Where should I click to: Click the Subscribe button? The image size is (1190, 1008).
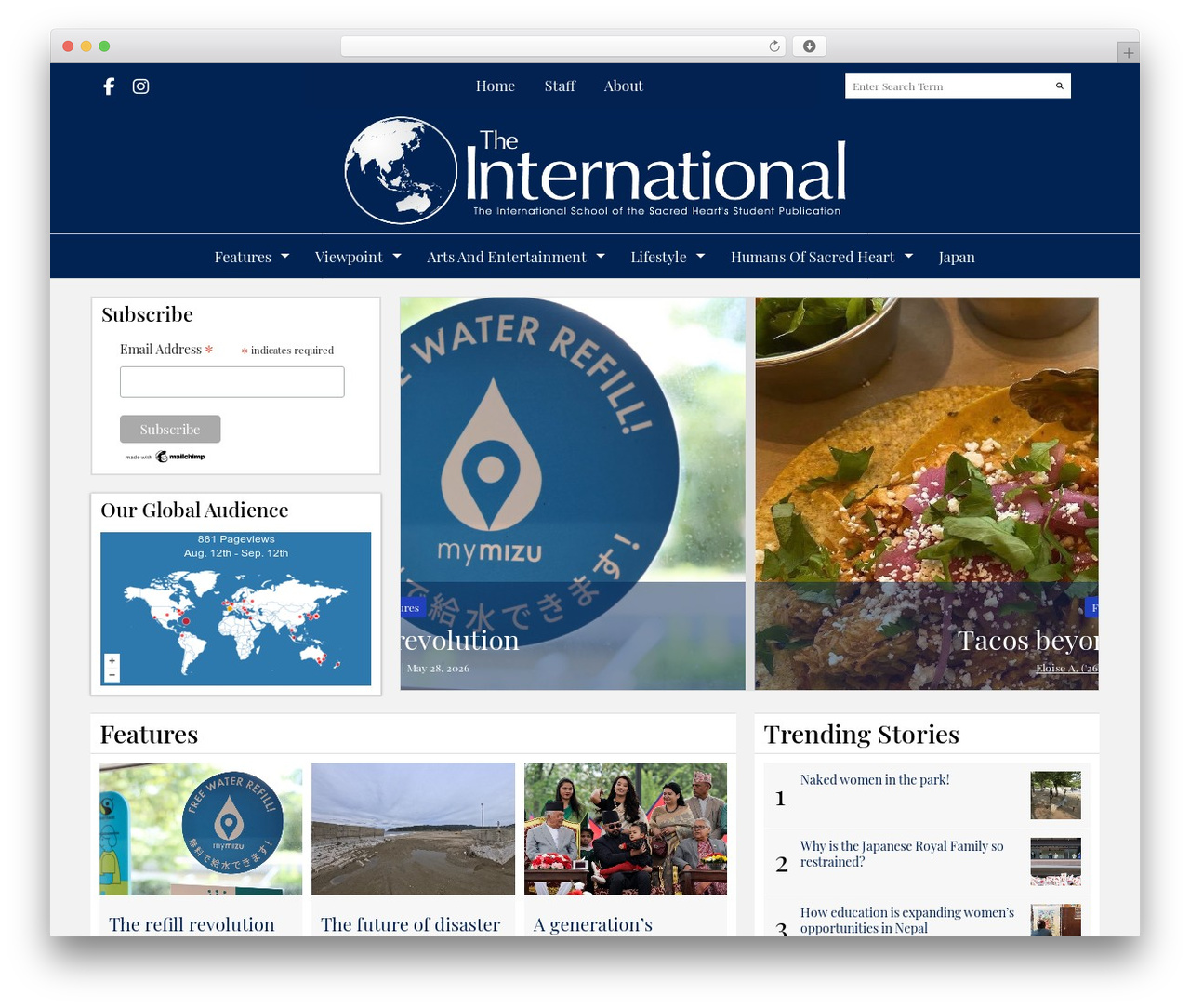coord(170,430)
